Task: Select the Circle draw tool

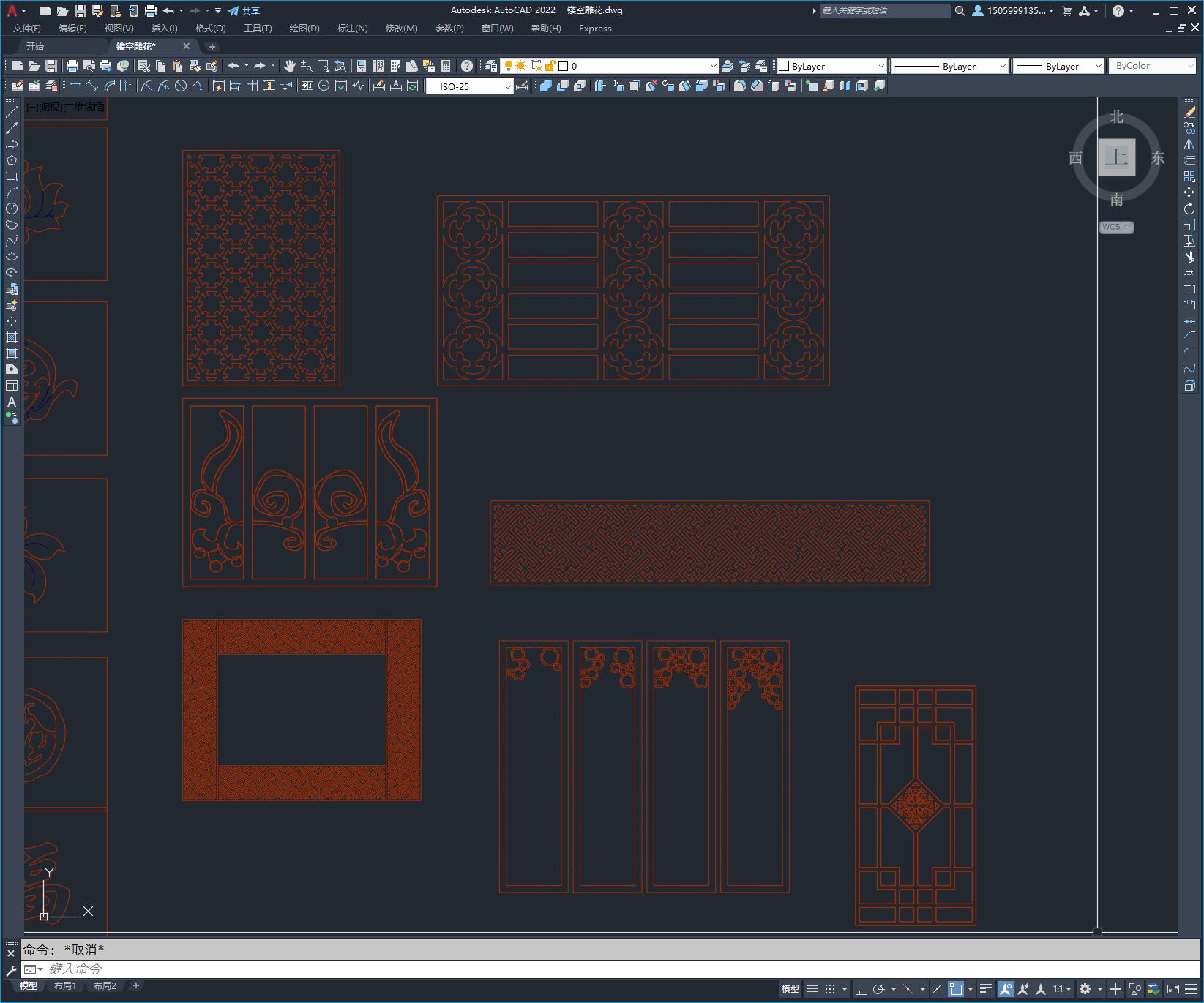Action: 12,209
